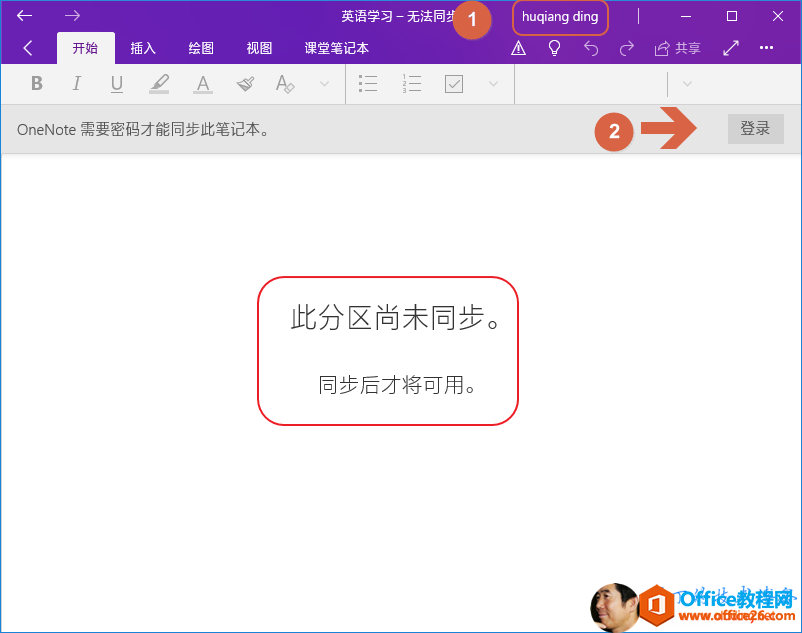Screen dimensions: 802x633
Task: Click the 登录 sign-in button
Action: click(755, 128)
